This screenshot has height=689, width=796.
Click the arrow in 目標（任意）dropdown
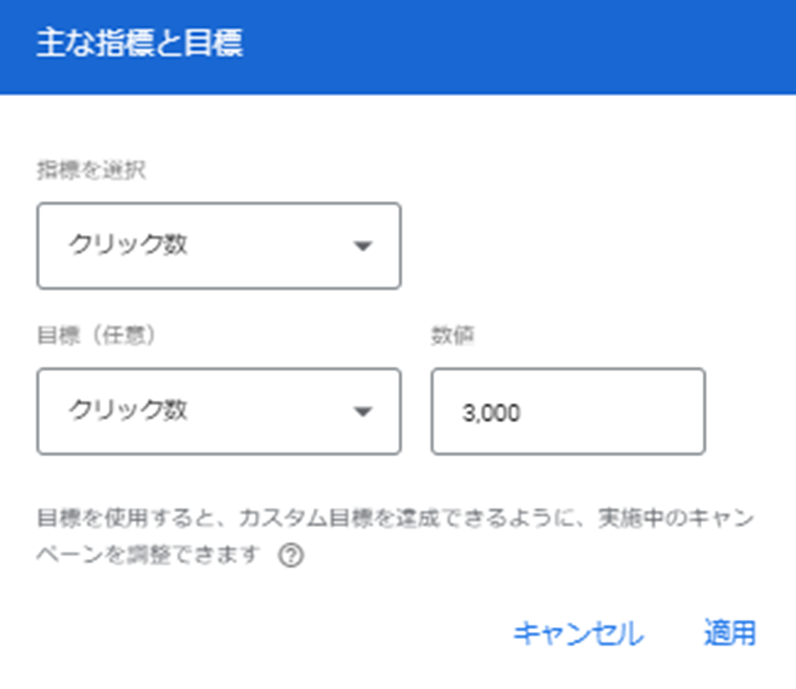[x=363, y=411]
